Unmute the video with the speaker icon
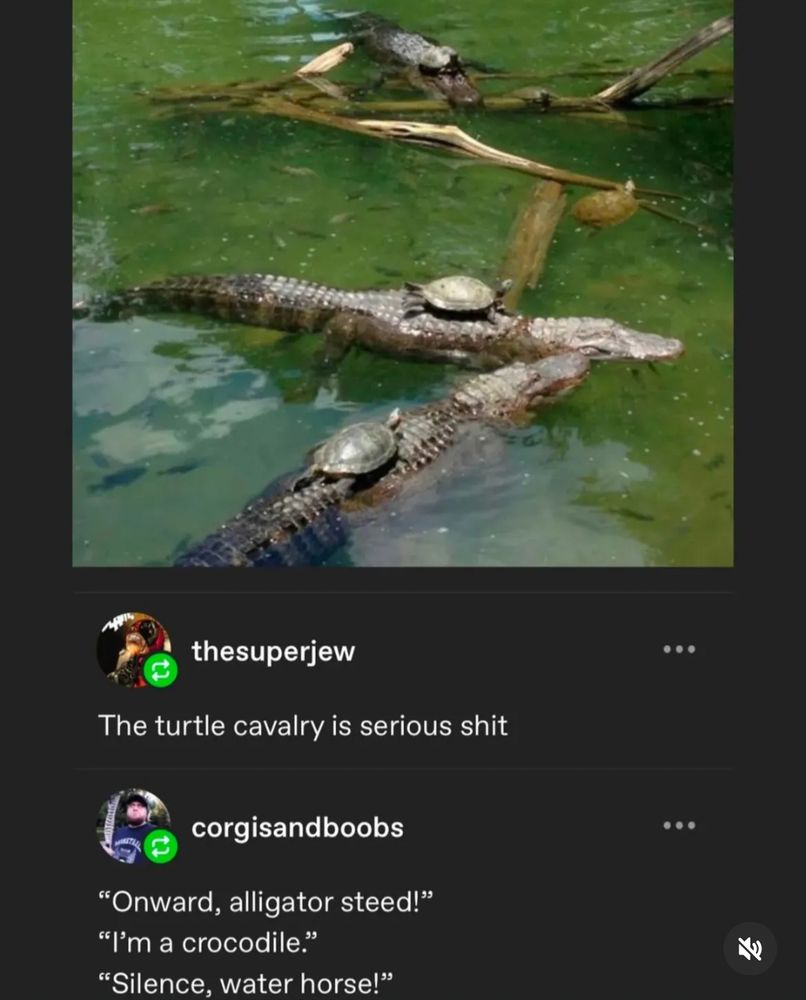The height and width of the screenshot is (1000, 806). [x=750, y=948]
